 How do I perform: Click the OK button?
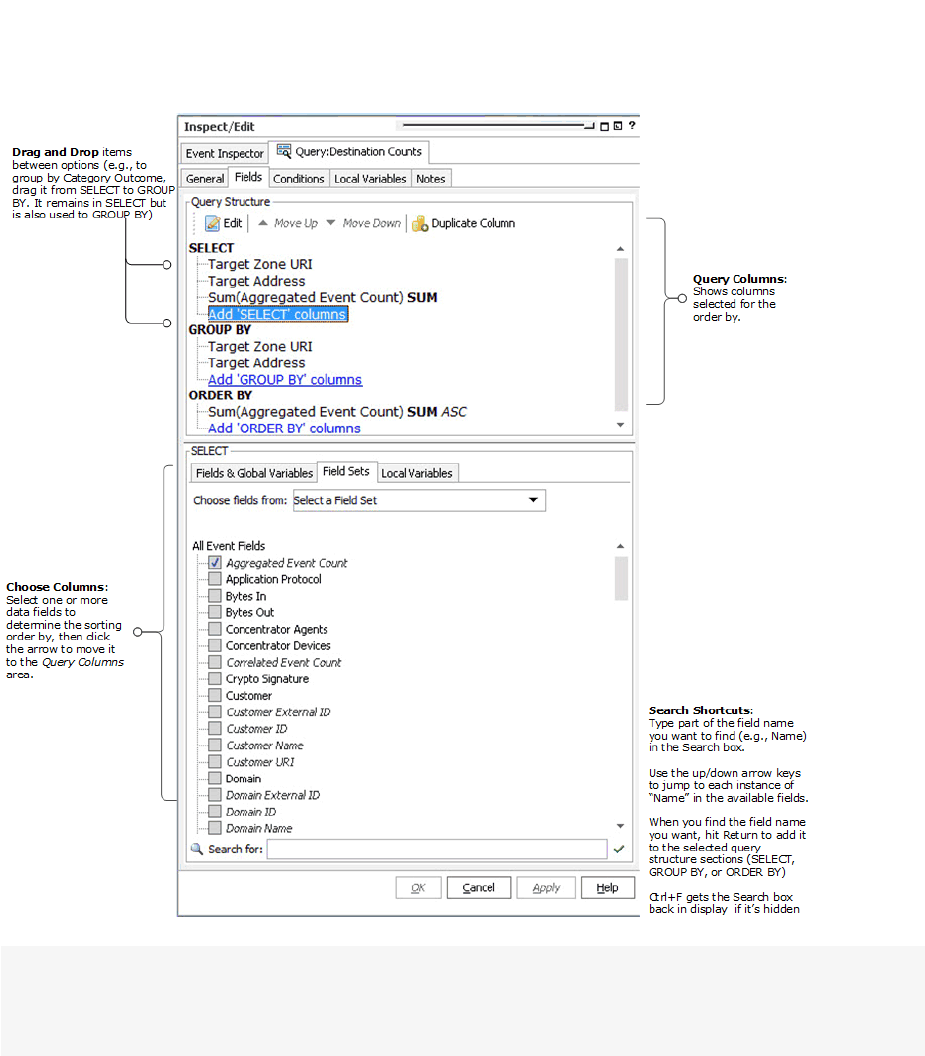coord(418,888)
